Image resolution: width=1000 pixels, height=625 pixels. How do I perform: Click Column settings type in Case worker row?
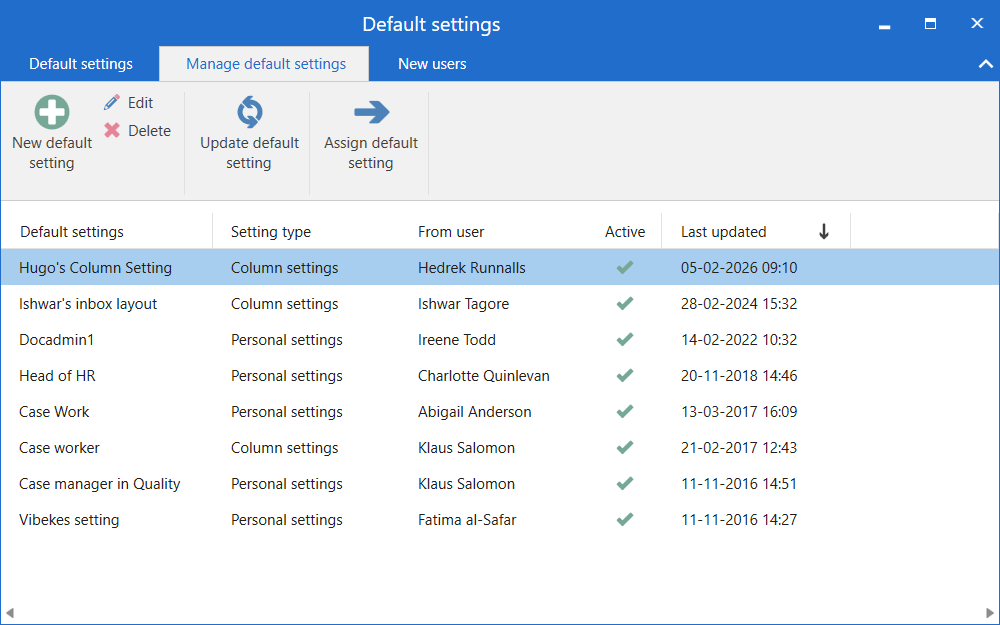coord(284,448)
